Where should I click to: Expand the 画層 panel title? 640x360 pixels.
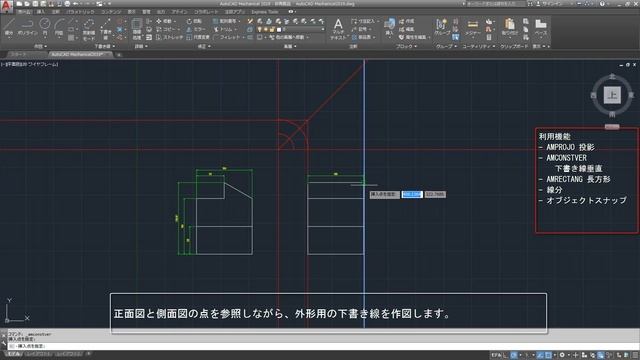[290, 47]
